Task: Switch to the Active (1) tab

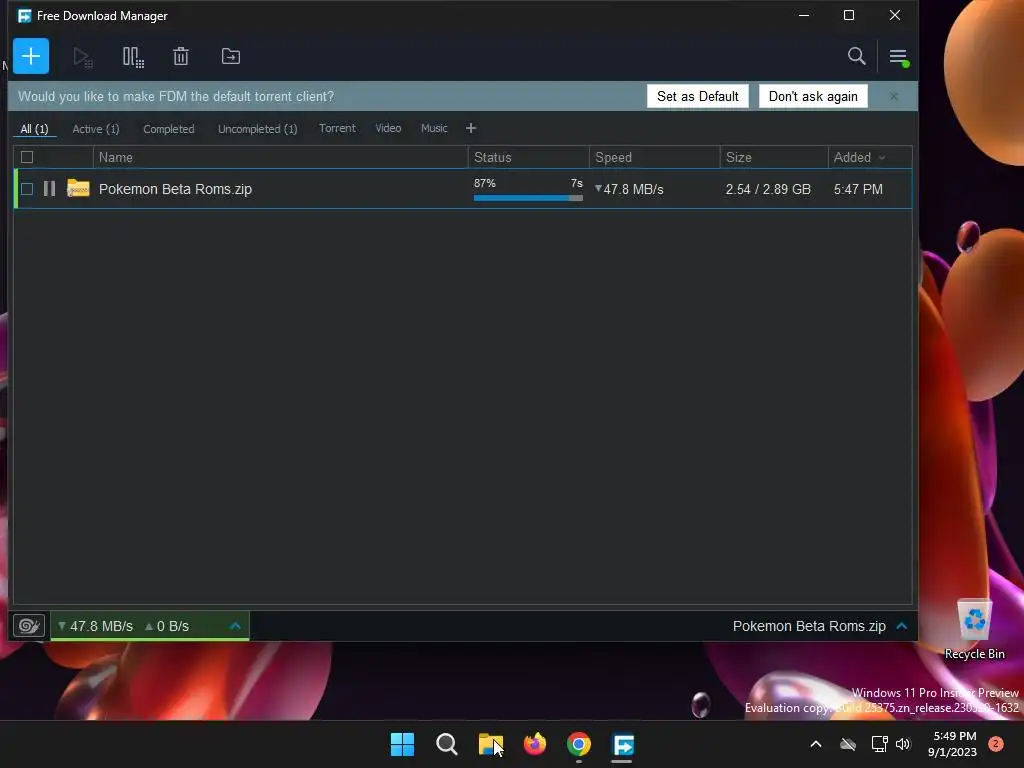Action: (96, 129)
